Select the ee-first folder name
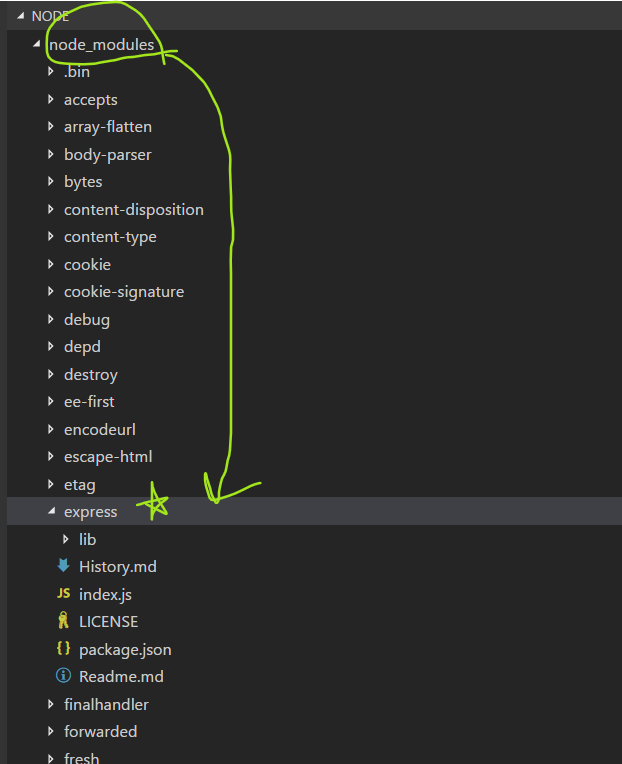The height and width of the screenshot is (764, 622). [89, 401]
